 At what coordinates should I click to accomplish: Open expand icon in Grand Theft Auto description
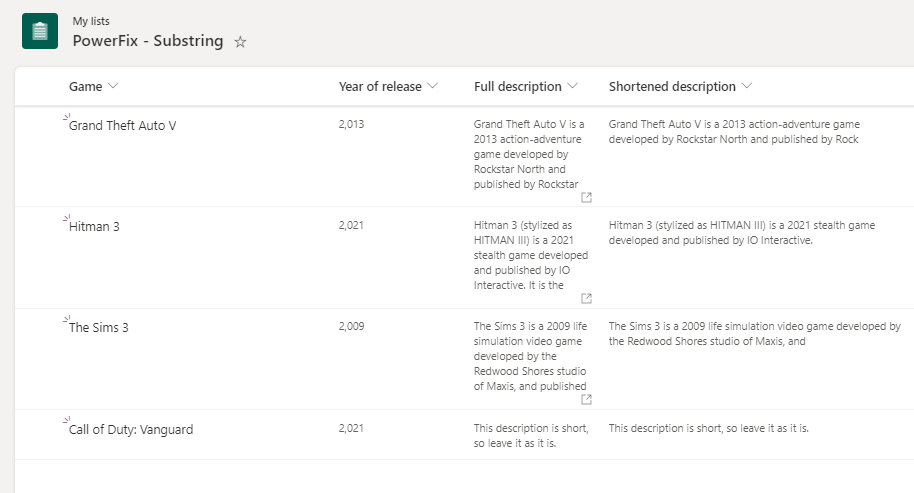586,198
